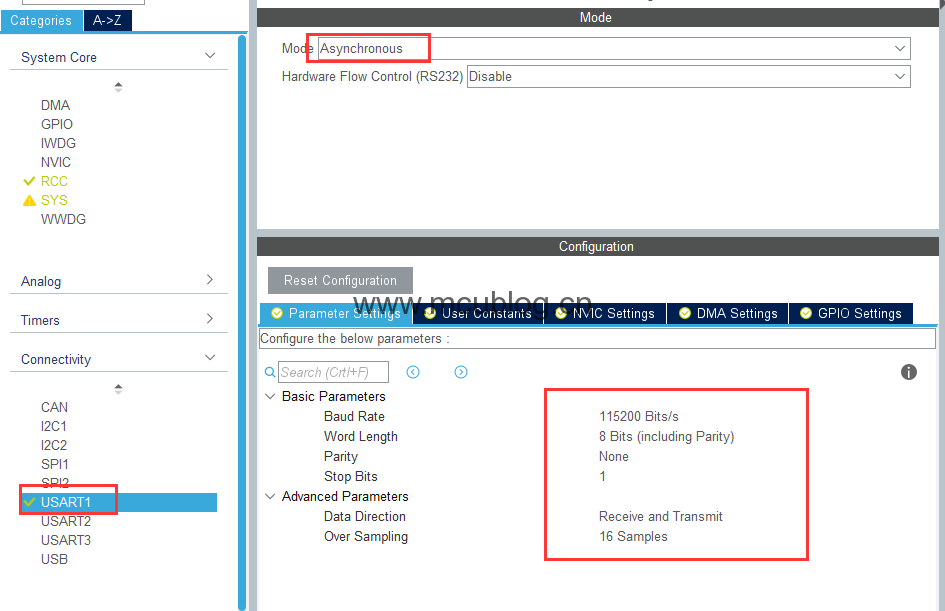Image resolution: width=945 pixels, height=611 pixels.
Task: Select IWDG in System Core
Action: click(x=58, y=143)
